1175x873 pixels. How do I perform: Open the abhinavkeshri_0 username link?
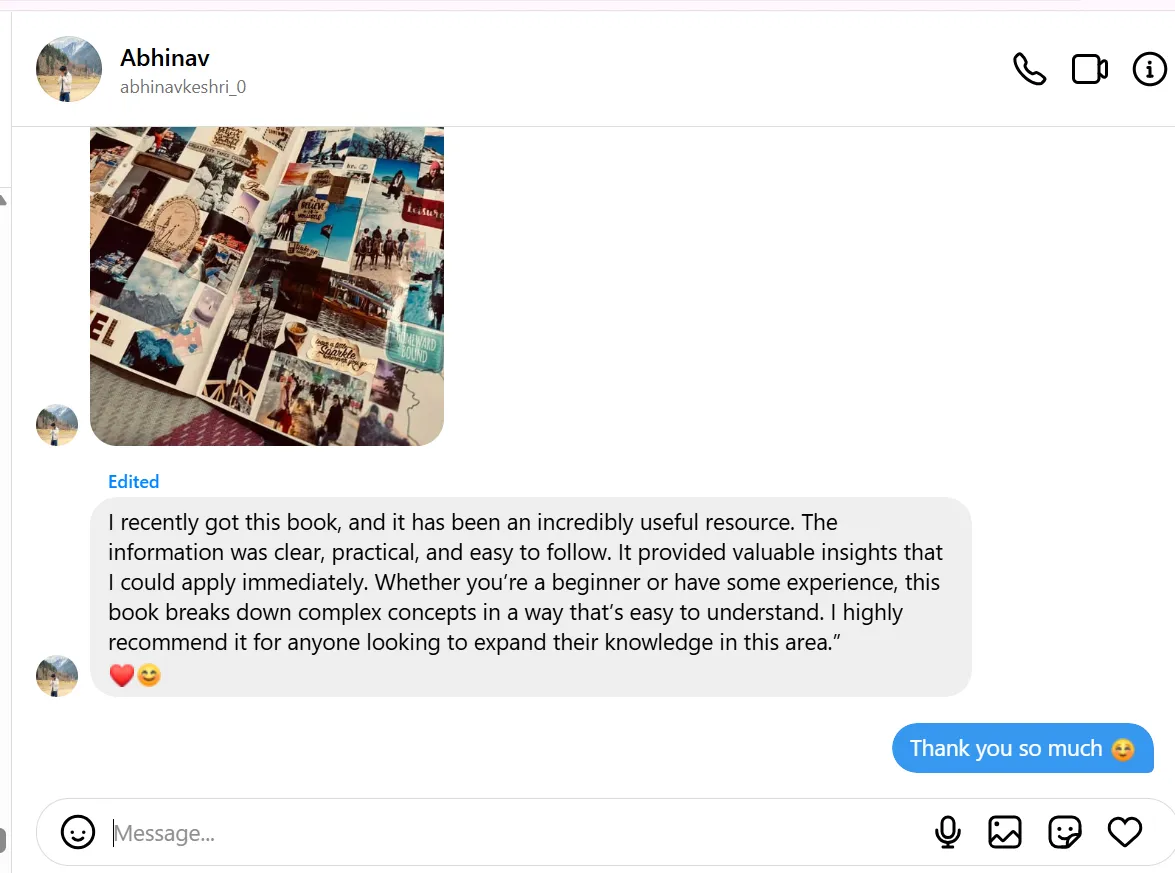[183, 87]
